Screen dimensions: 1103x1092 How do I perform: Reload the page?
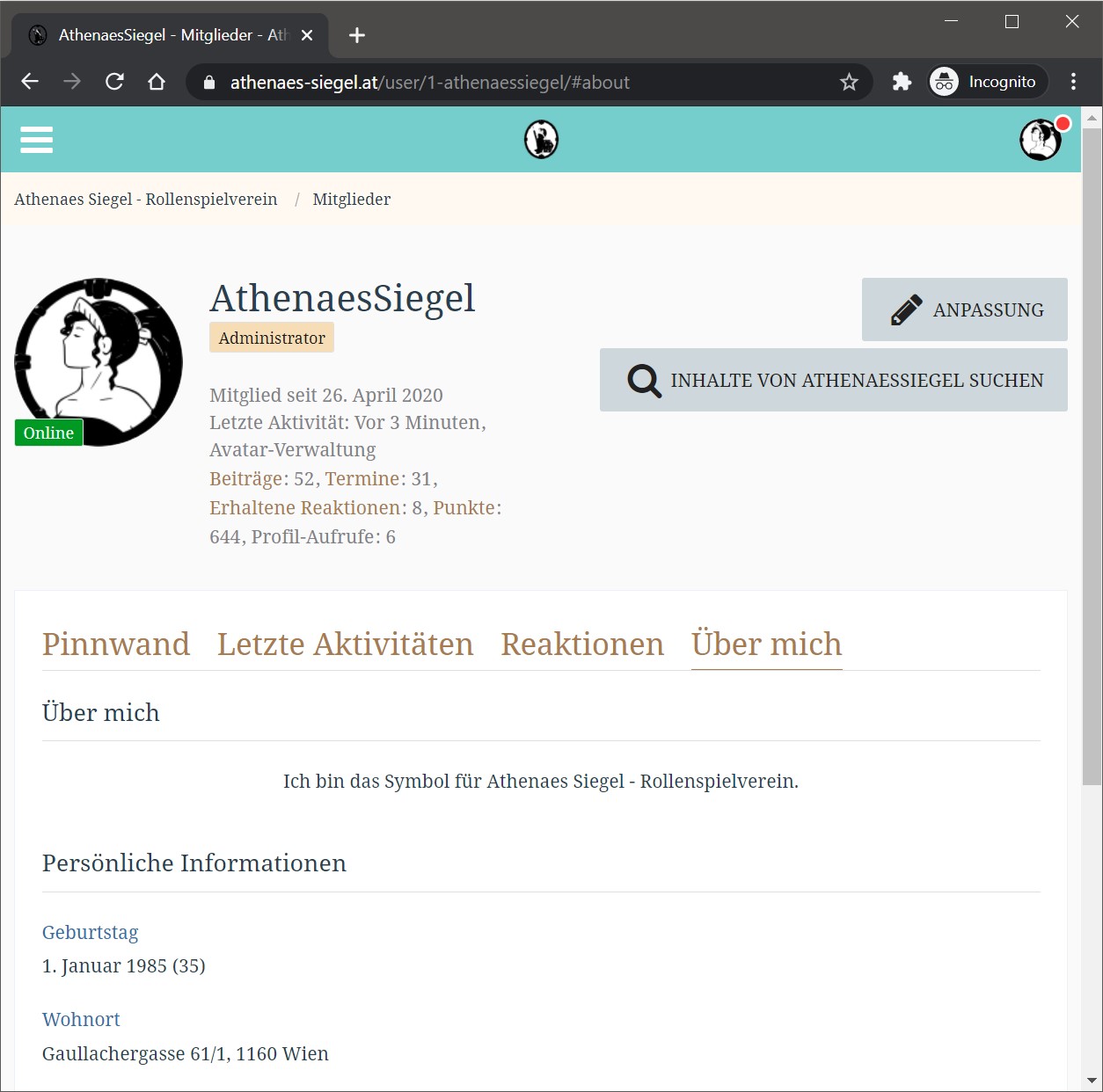[x=114, y=82]
